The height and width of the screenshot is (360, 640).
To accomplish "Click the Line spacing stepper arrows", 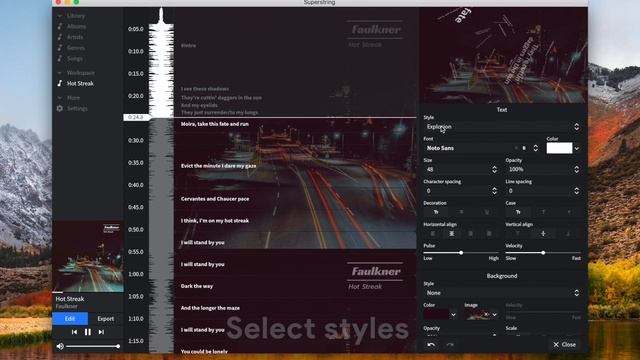I will [576, 191].
